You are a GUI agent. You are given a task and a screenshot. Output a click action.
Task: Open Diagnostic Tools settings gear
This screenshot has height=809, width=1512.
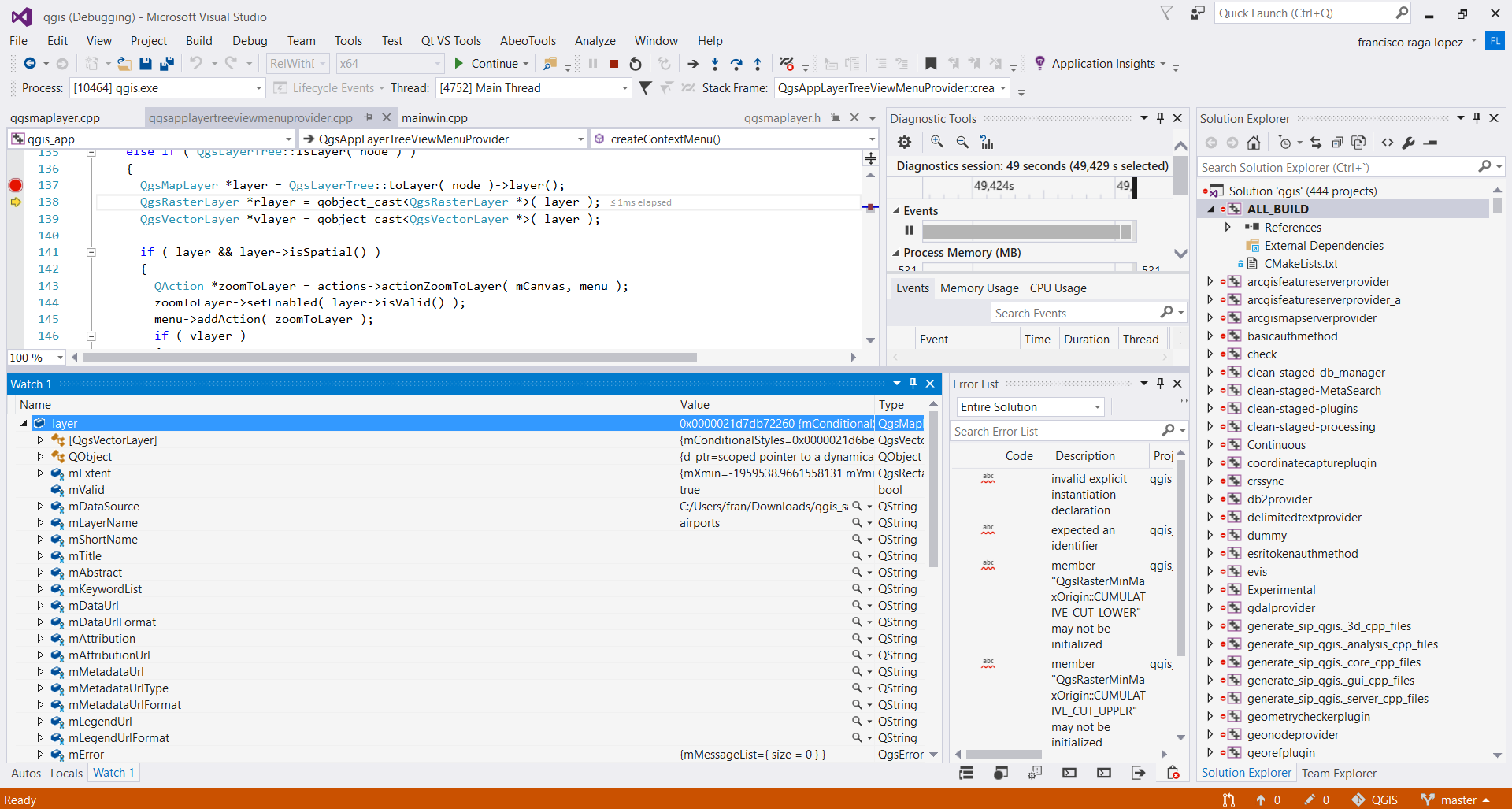click(904, 142)
